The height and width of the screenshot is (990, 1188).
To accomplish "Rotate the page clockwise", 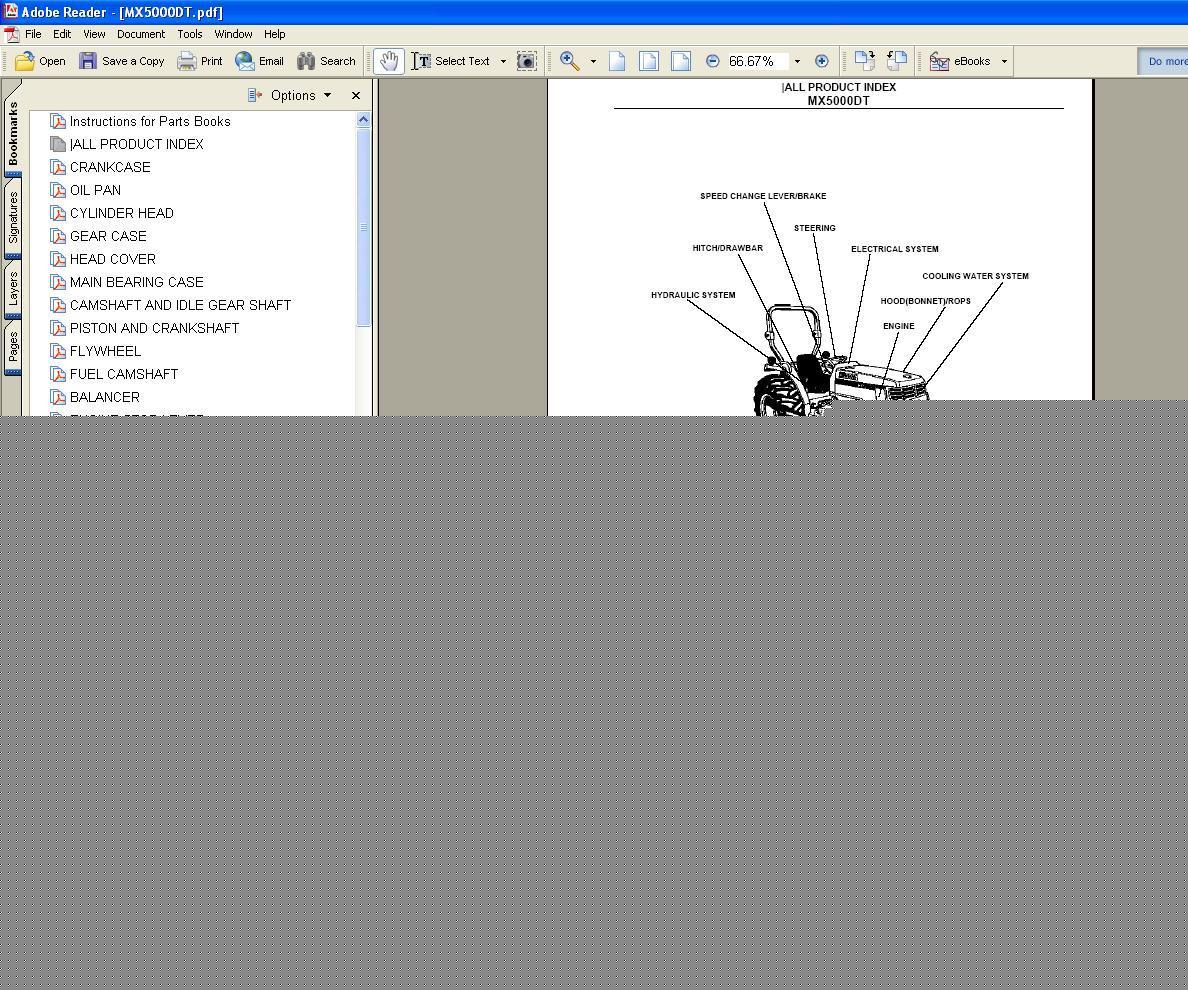I will pos(864,61).
